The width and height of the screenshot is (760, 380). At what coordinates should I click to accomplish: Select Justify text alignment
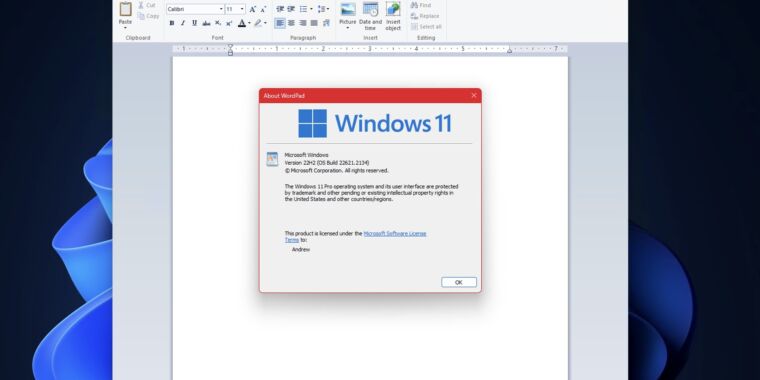click(314, 23)
